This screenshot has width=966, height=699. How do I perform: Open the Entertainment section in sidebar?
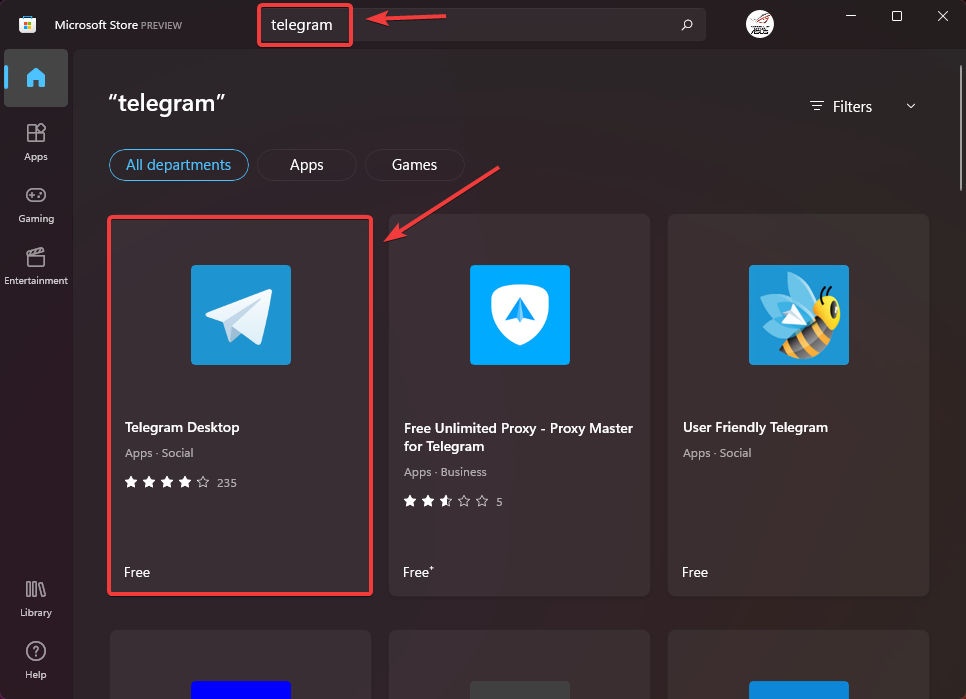(x=36, y=265)
